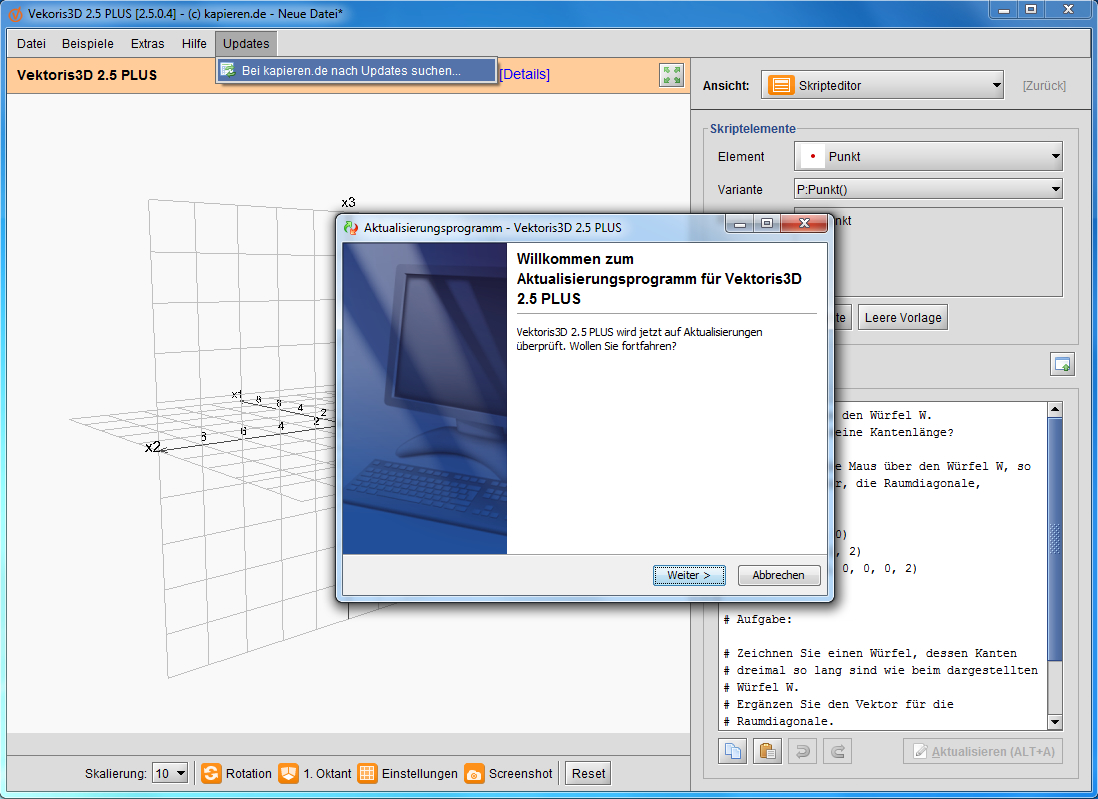This screenshot has width=1098, height=799.
Task: Click the '# Würfel W.' script line
Action: point(760,687)
